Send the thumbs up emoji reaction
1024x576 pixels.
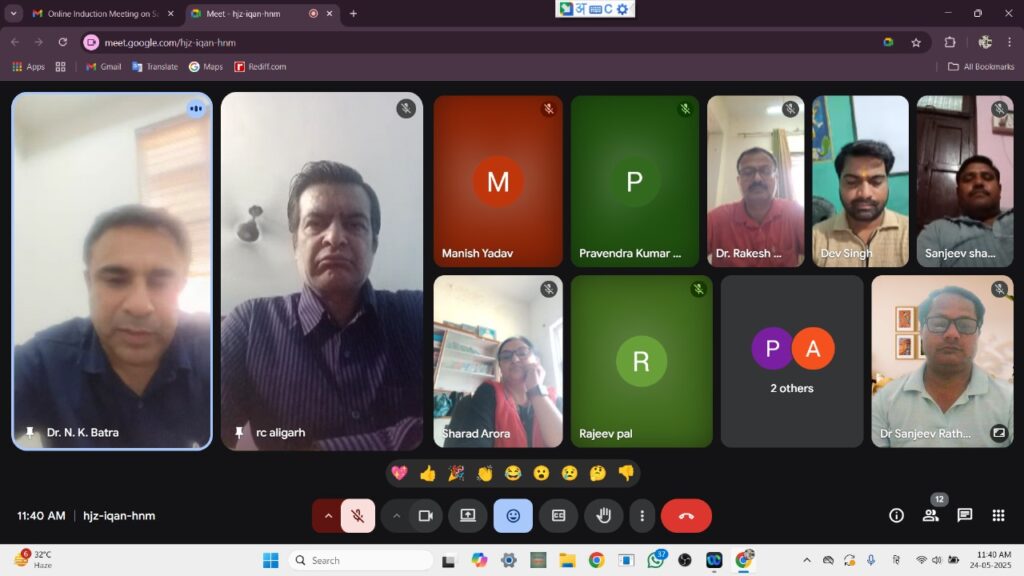click(428, 473)
